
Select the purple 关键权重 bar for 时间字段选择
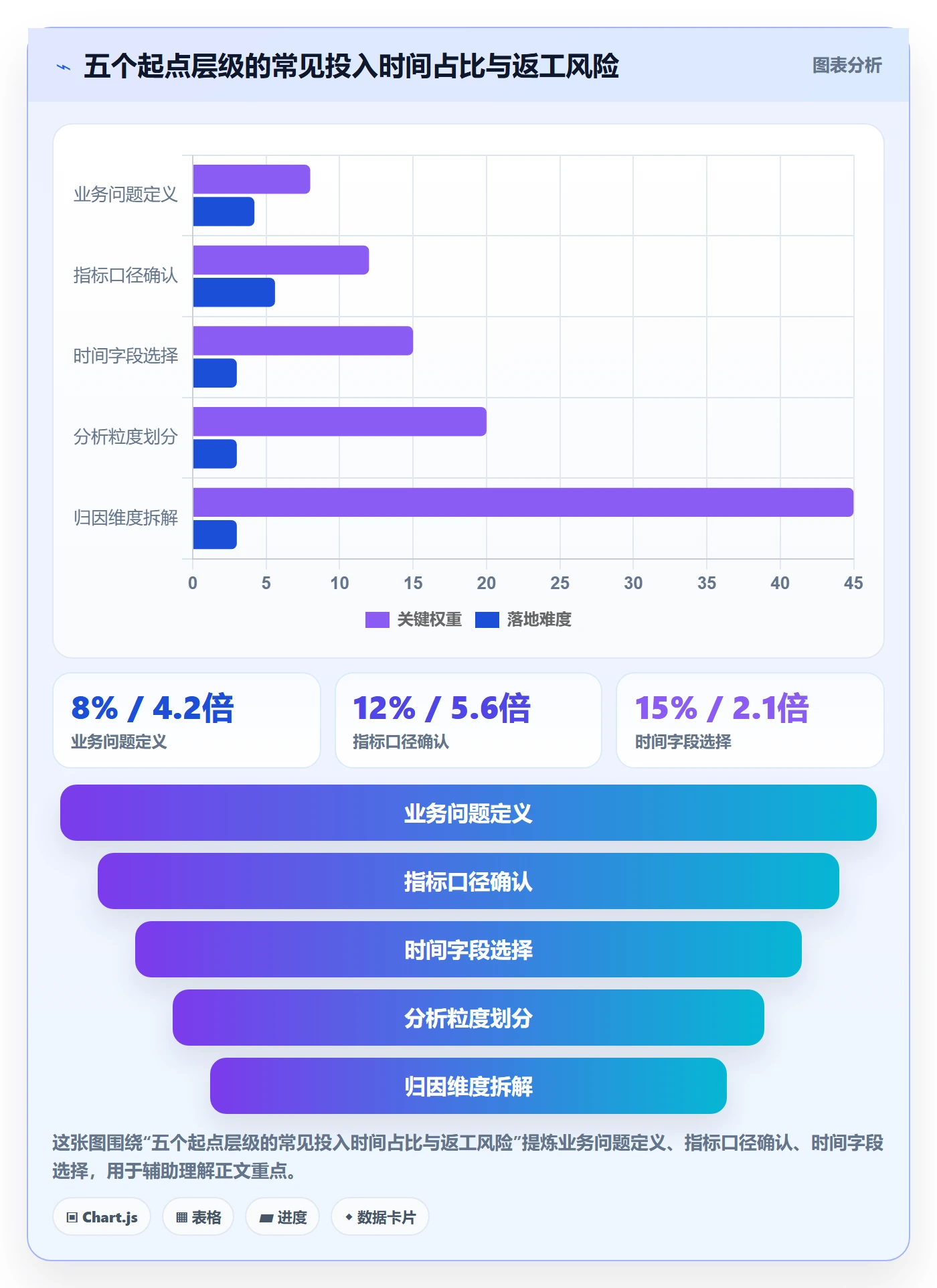click(x=303, y=341)
